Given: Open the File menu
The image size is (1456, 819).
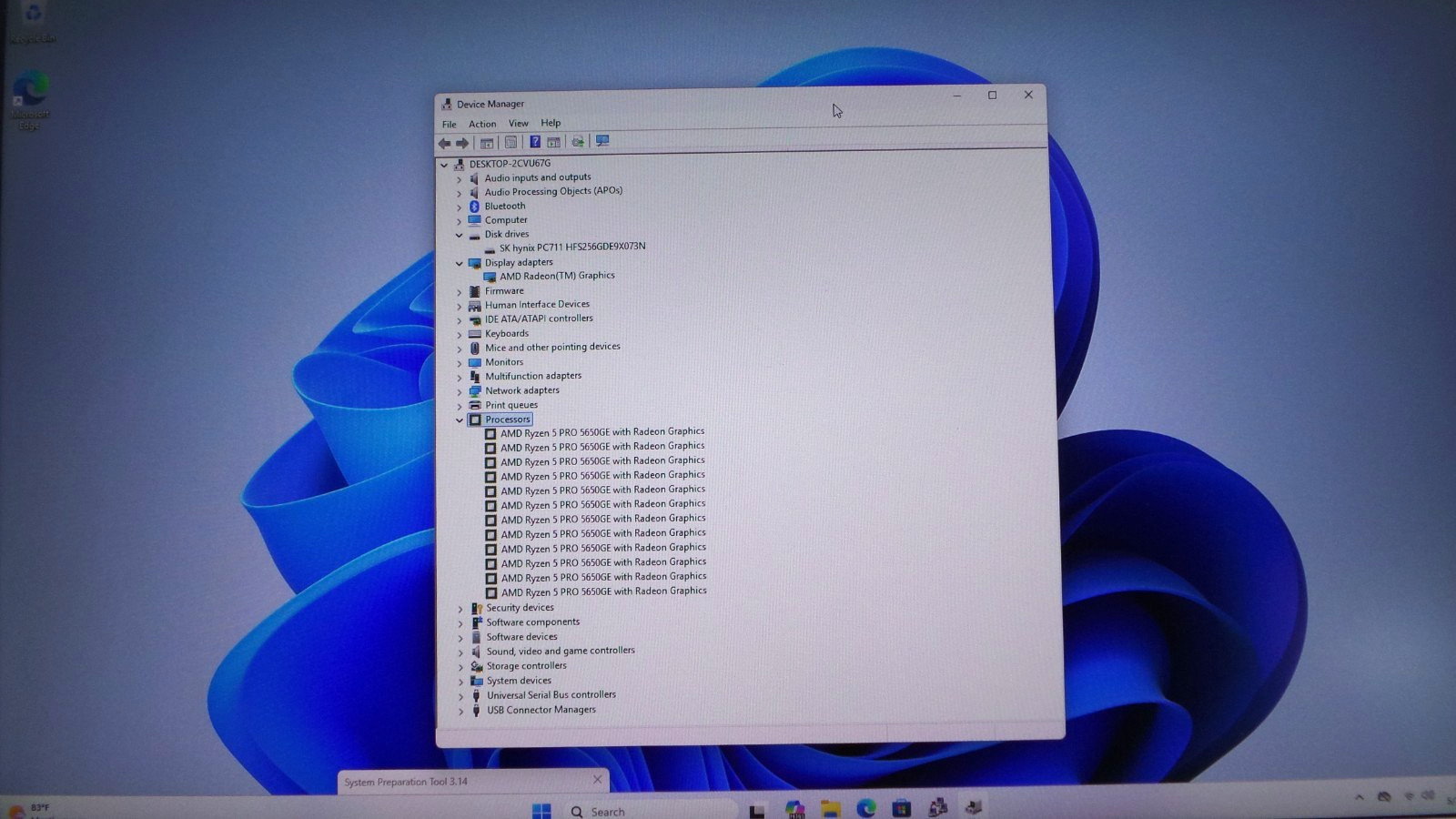Looking at the screenshot, I should (450, 124).
